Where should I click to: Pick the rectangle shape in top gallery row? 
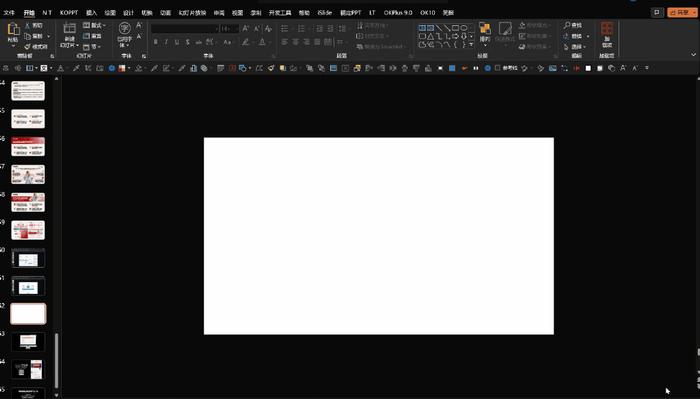coord(456,28)
